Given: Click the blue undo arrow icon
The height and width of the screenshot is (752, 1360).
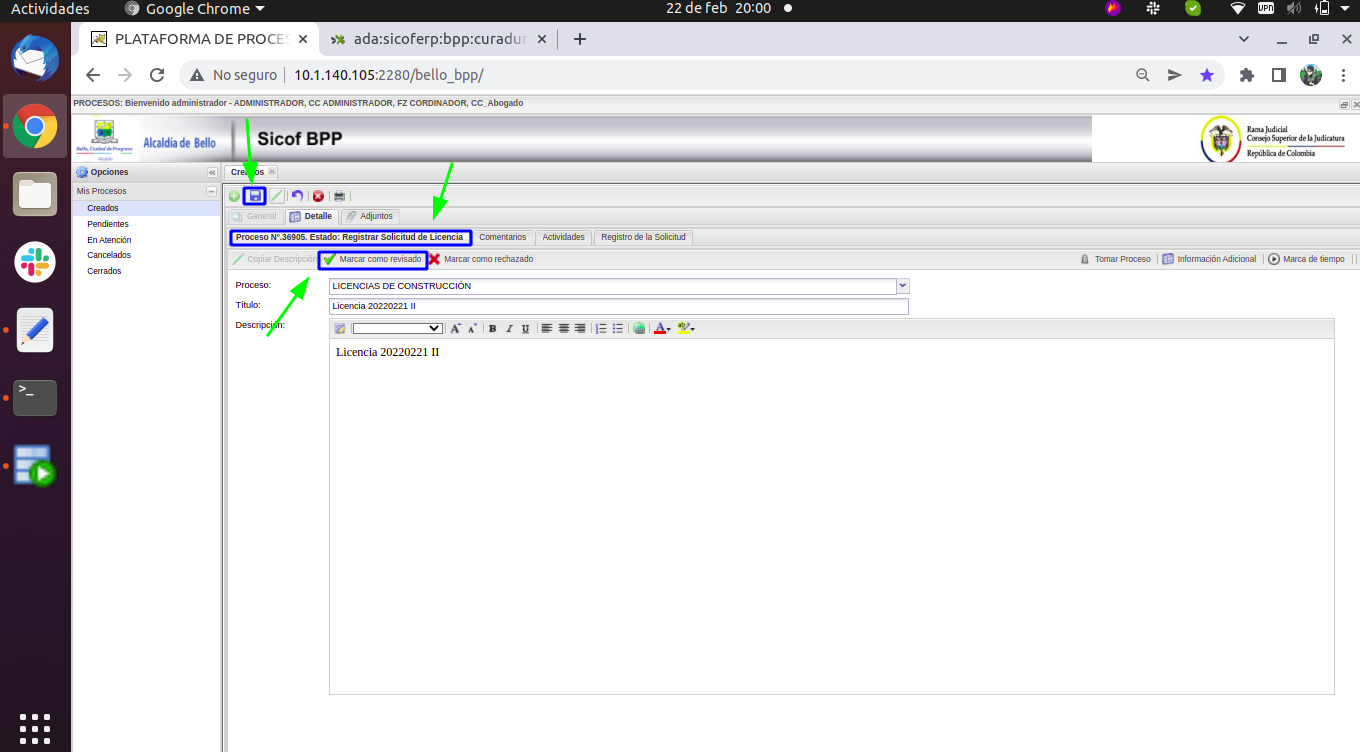Looking at the screenshot, I should click(x=297, y=196).
